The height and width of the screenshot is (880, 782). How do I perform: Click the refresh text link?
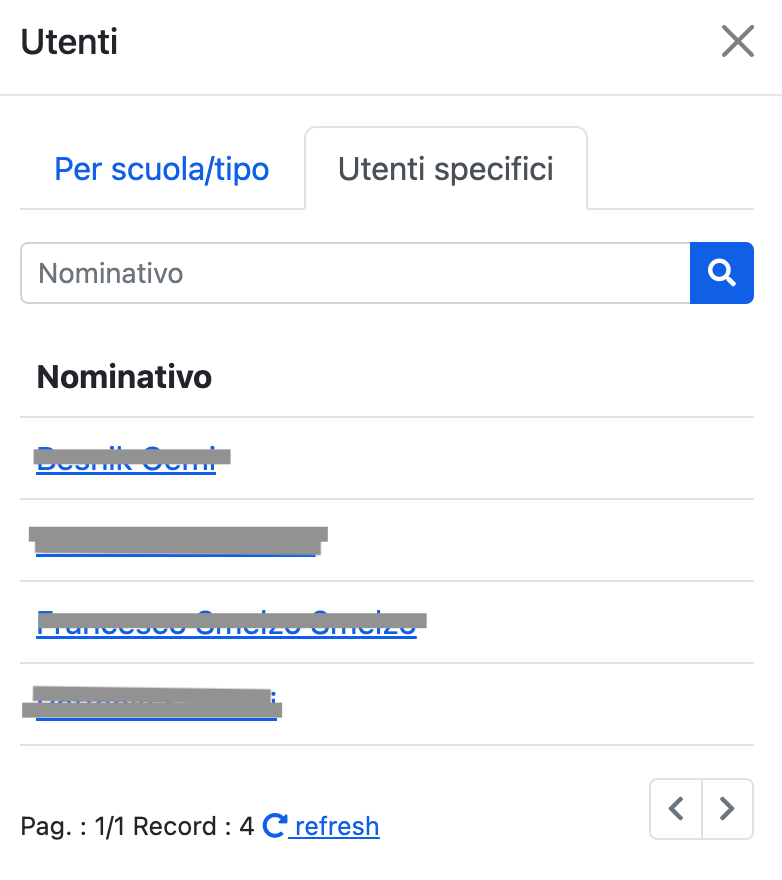[x=337, y=827]
